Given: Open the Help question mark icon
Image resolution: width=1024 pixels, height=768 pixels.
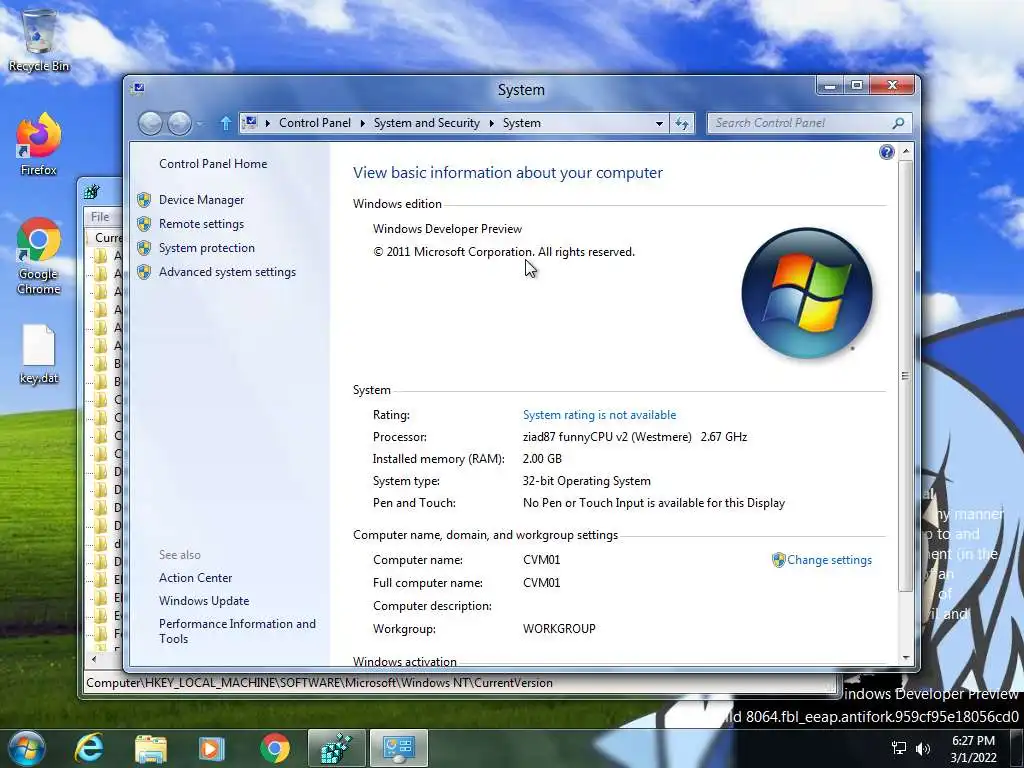Looking at the screenshot, I should pos(886,152).
